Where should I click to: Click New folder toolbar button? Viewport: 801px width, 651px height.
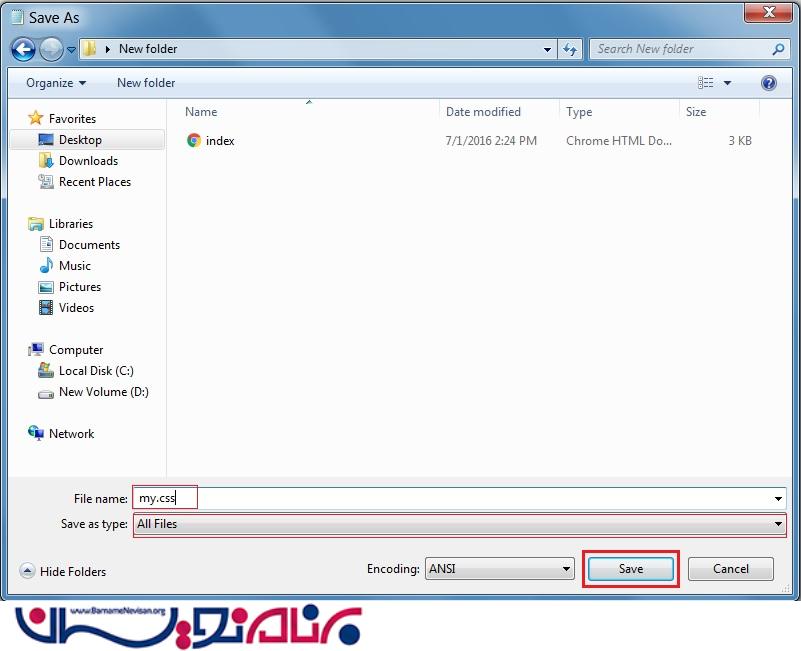pyautogui.click(x=146, y=83)
